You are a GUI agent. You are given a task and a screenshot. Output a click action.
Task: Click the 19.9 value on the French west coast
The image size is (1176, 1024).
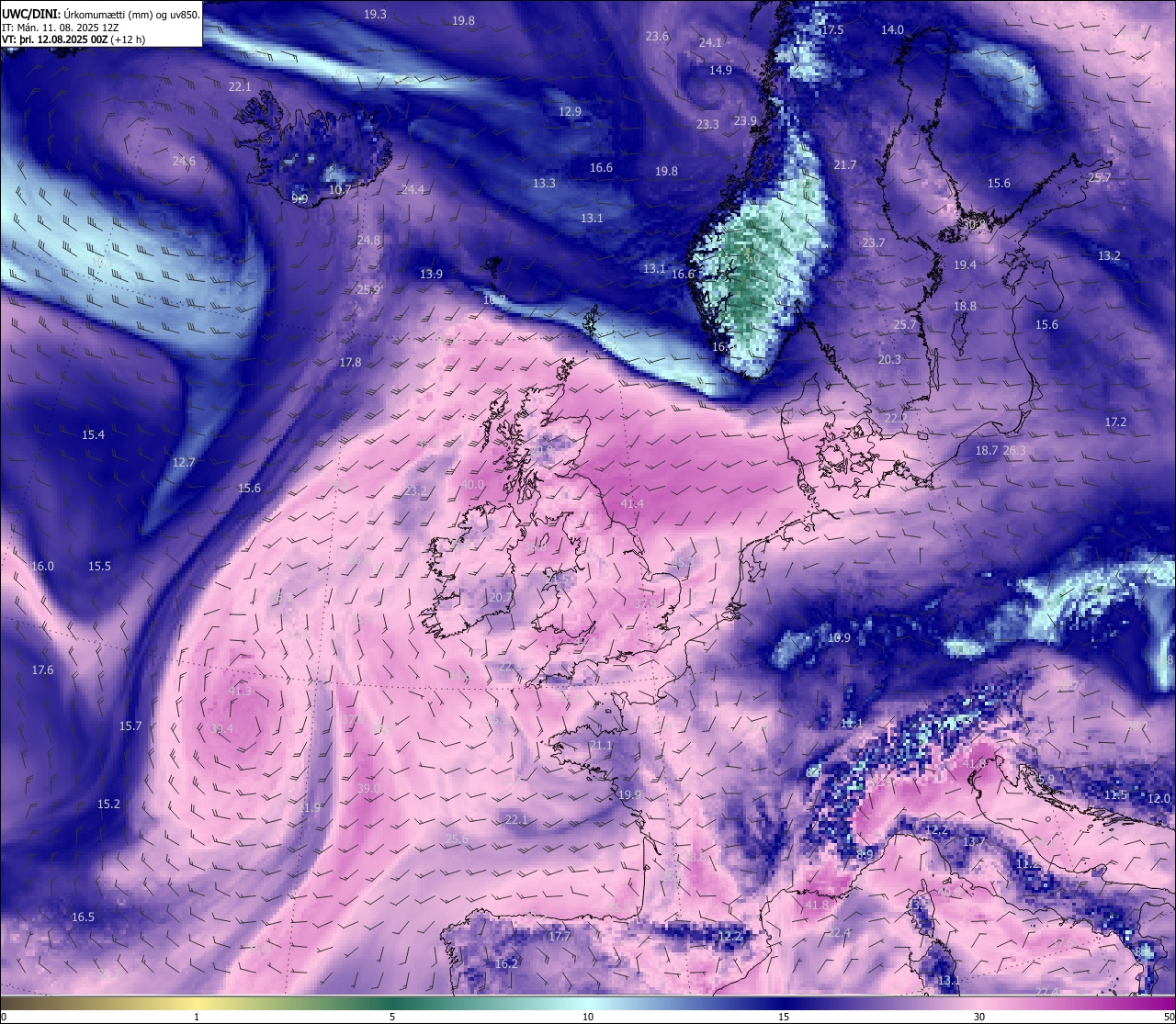tap(629, 794)
